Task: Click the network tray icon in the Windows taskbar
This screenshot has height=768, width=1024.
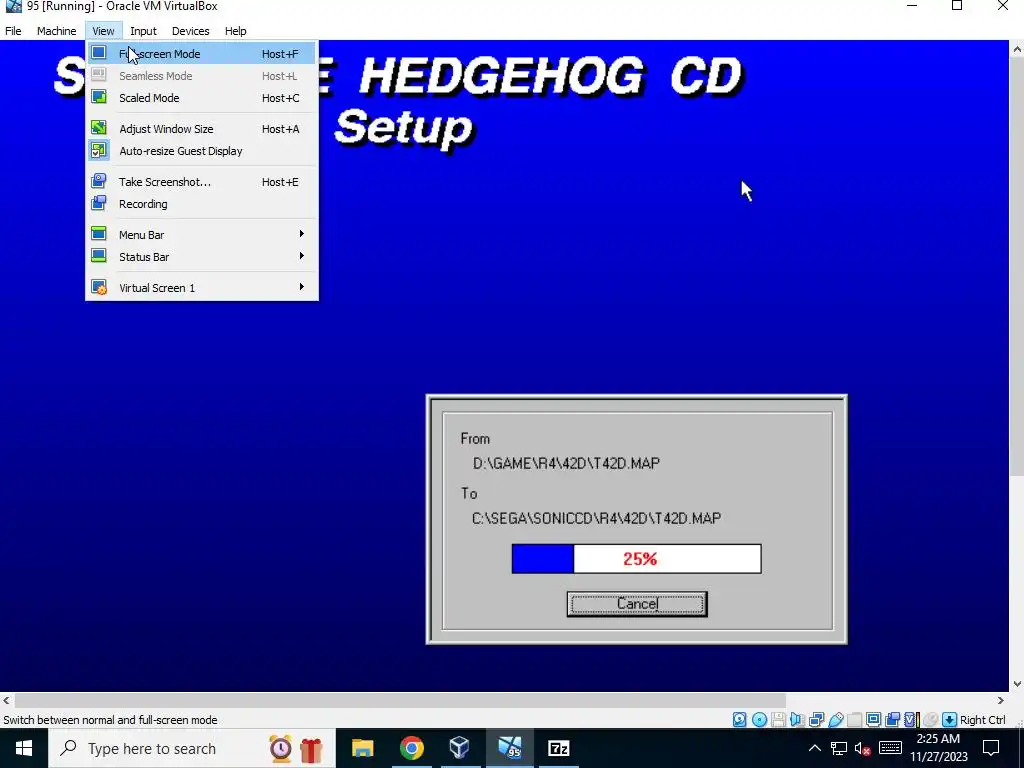Action: click(839, 748)
